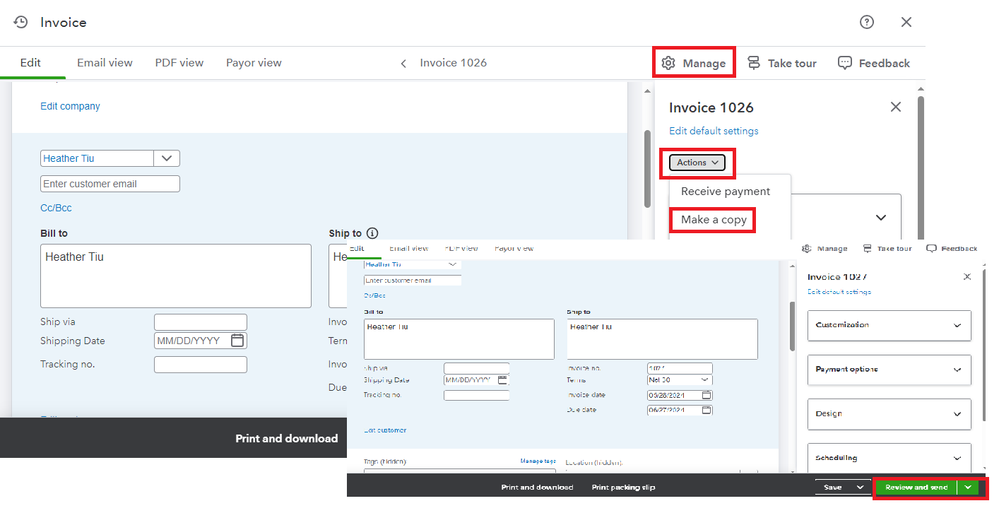Start Take tour in Invoice 1026 window
The image size is (999, 506).
(782, 63)
